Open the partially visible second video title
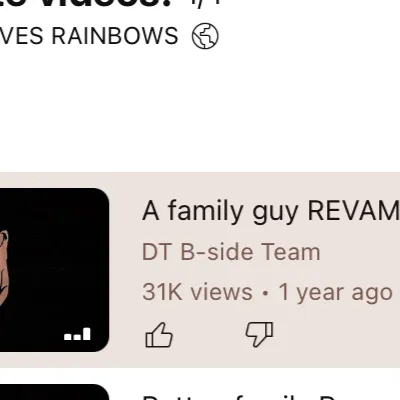 coord(271,397)
